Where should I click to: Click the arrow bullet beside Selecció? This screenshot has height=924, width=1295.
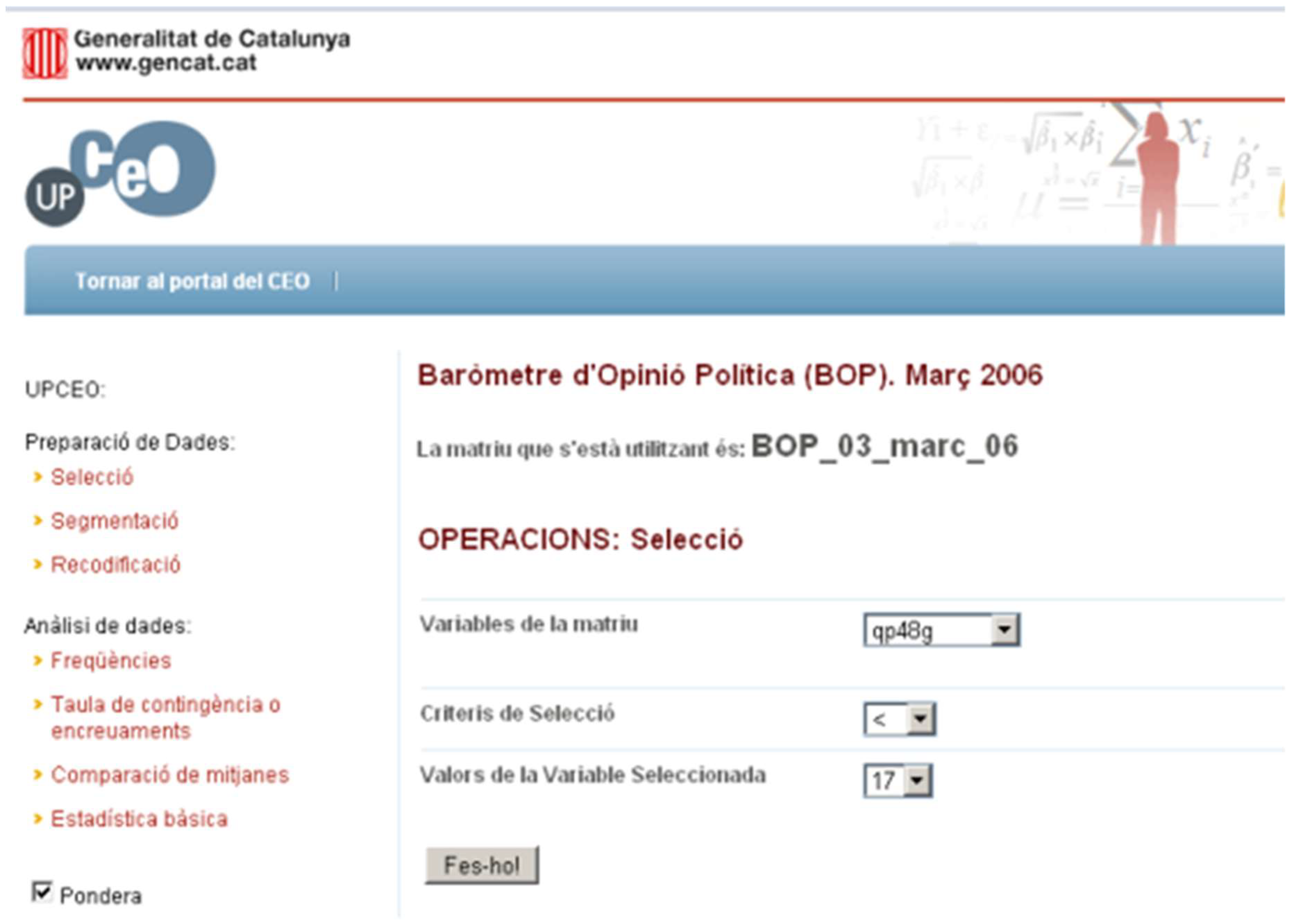[x=38, y=477]
